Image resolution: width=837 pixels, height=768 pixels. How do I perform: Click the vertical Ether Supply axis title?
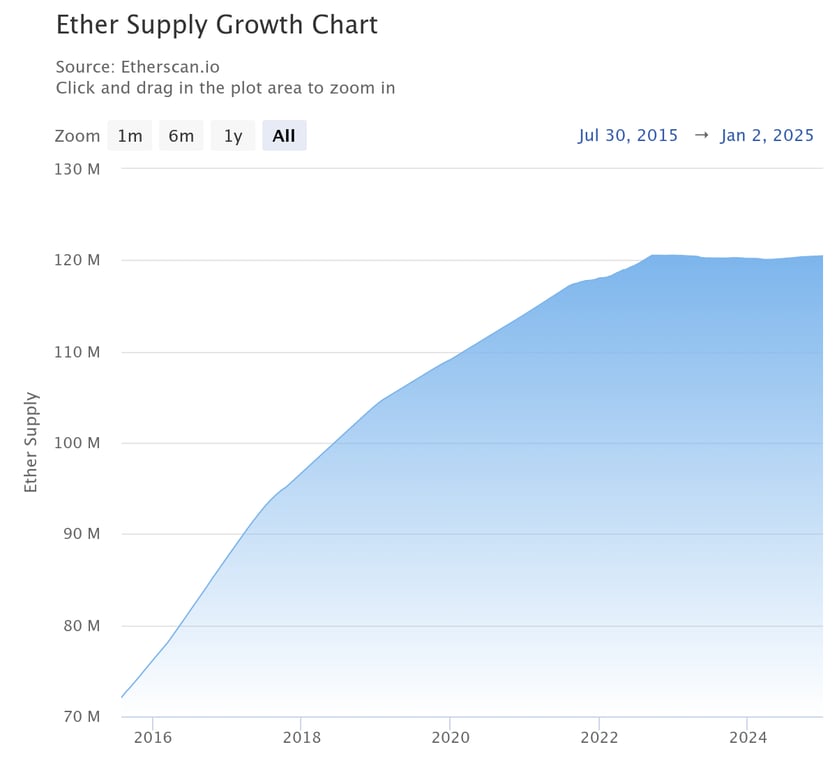33,442
